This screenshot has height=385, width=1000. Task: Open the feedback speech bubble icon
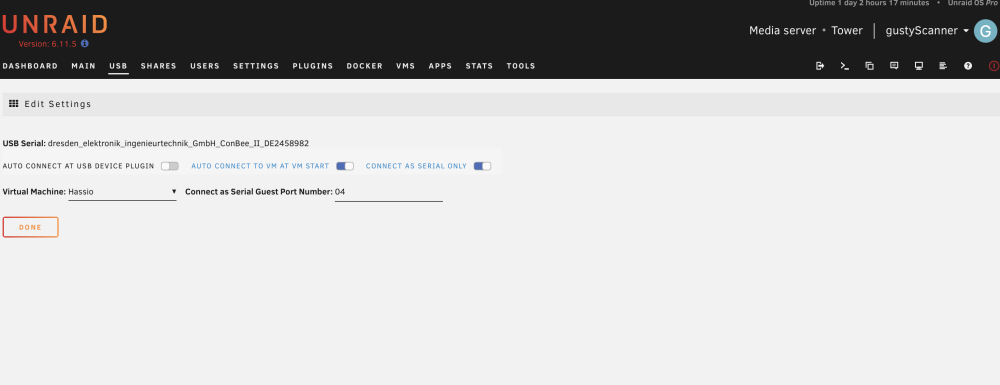click(894, 66)
